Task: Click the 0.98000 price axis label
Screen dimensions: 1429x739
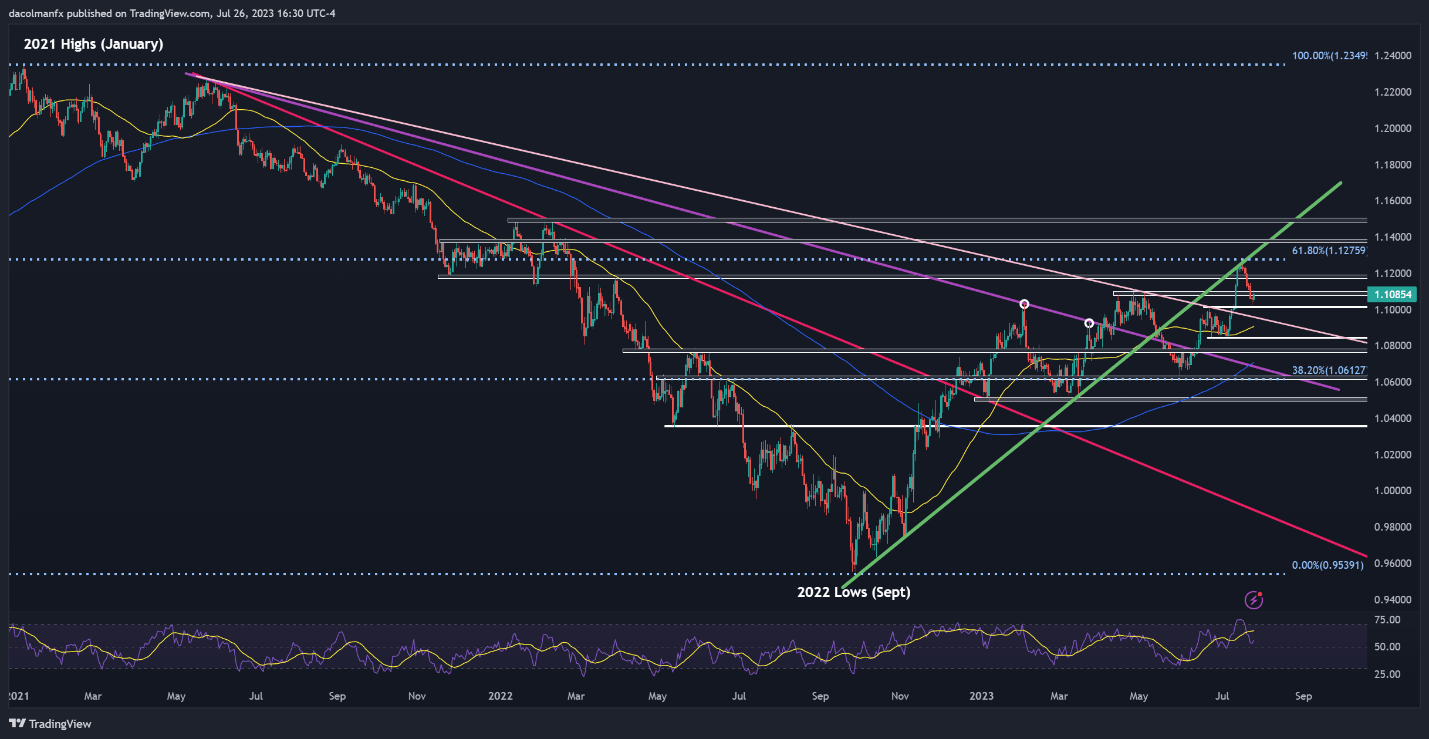Action: (1395, 527)
